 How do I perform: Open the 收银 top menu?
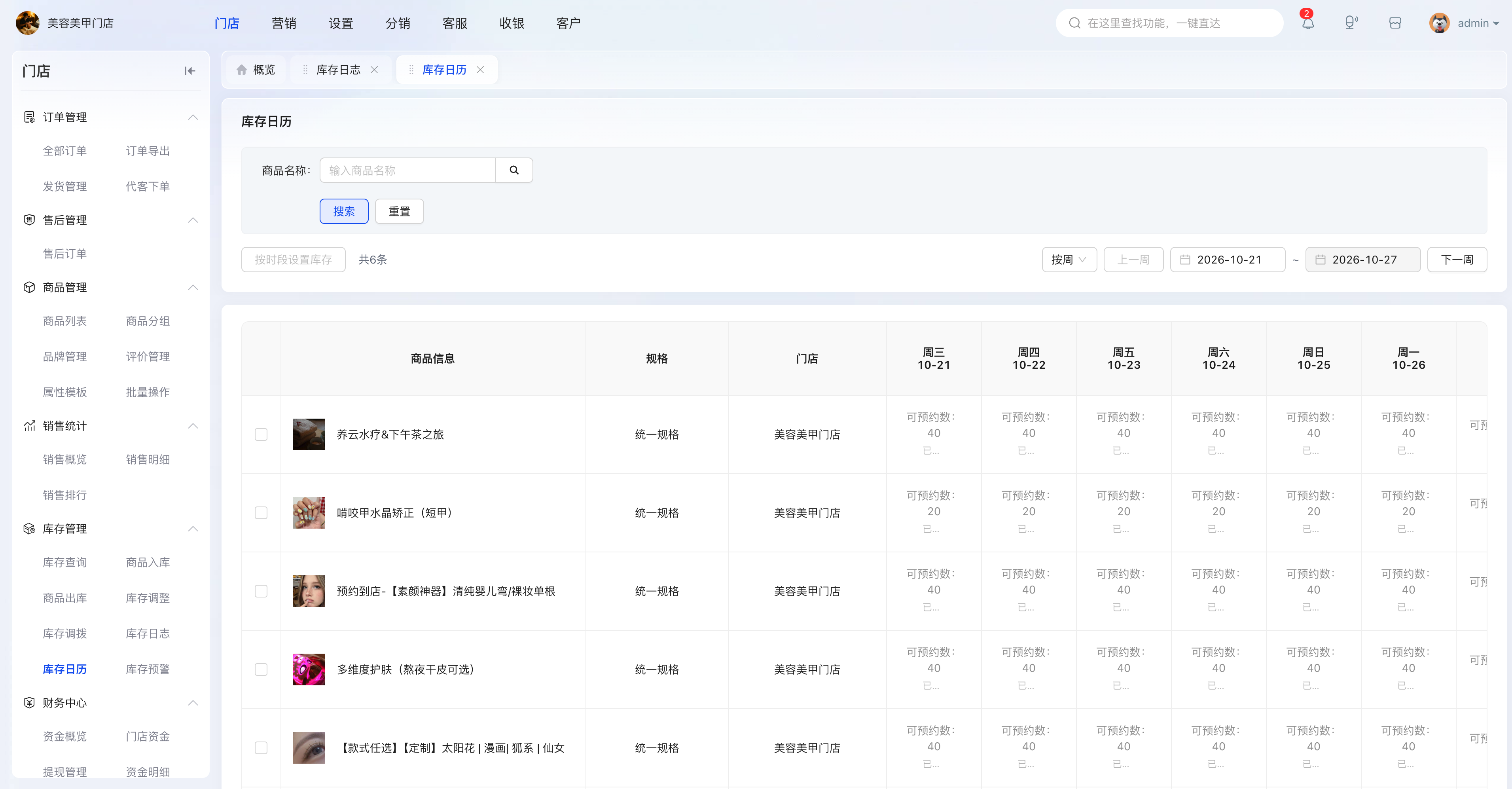[512, 23]
